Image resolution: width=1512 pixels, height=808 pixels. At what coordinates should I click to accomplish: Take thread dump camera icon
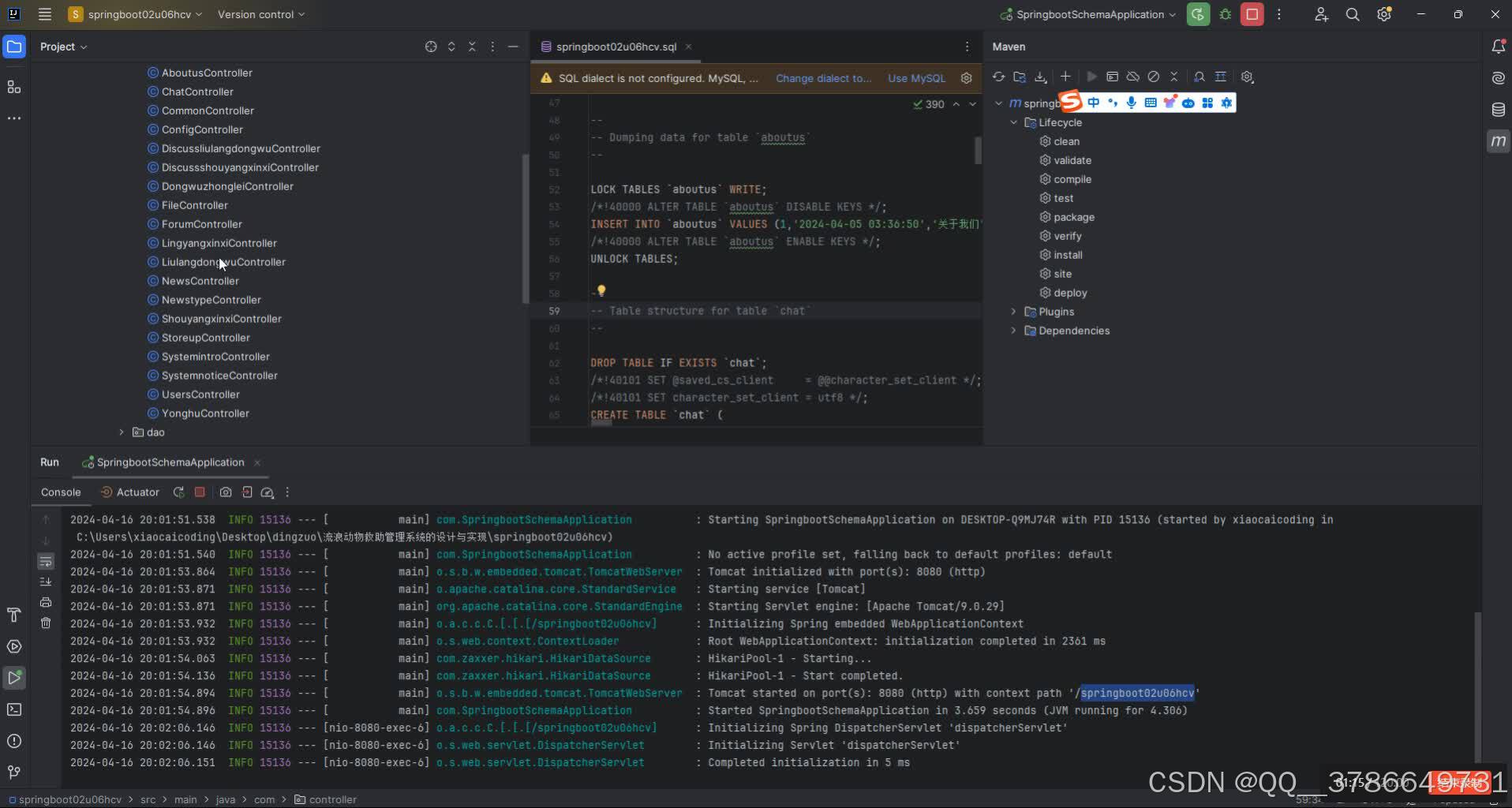coord(226,492)
